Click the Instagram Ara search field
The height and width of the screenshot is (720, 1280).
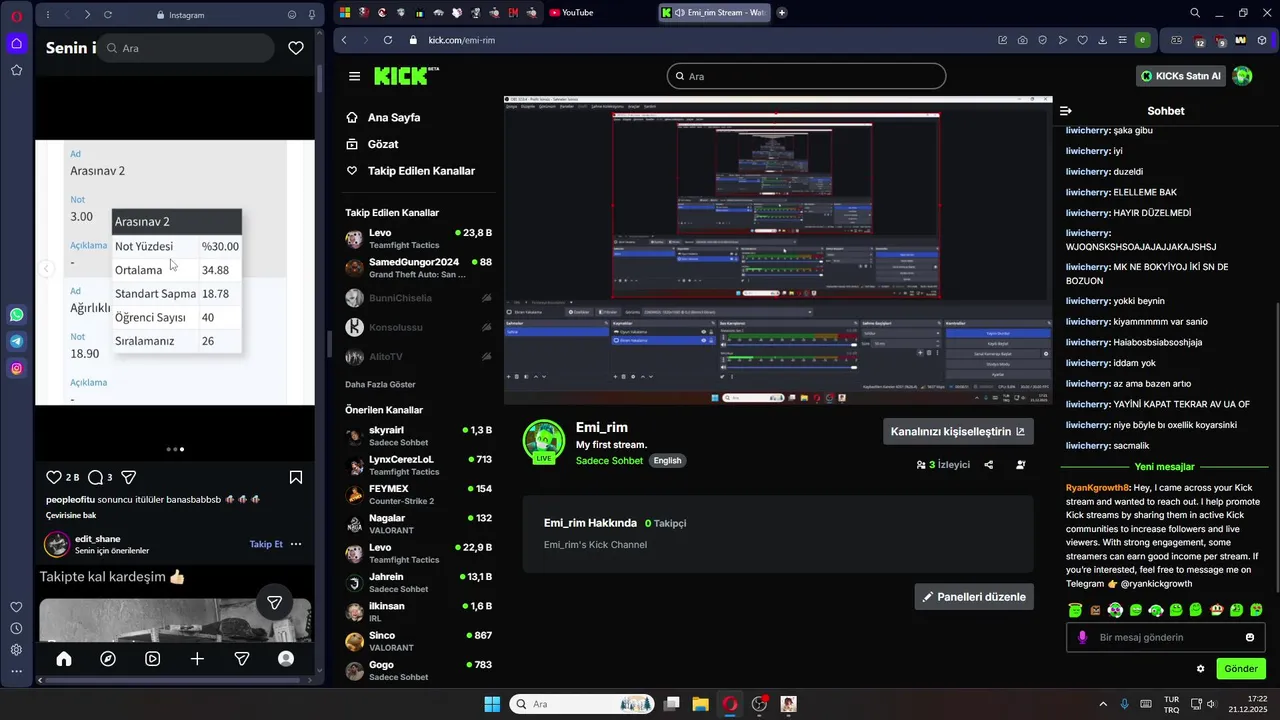point(186,48)
